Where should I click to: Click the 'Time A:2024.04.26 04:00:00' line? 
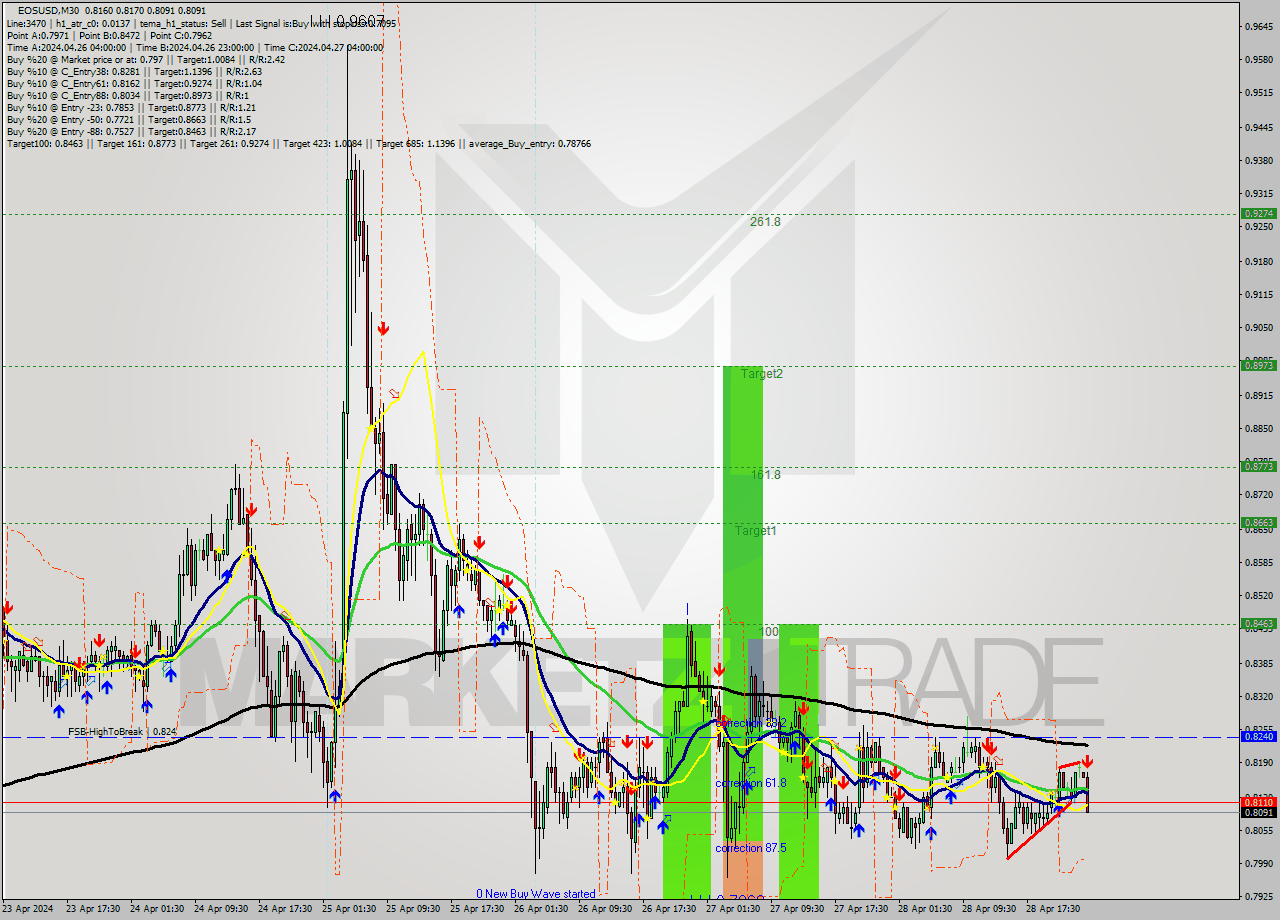(195, 47)
